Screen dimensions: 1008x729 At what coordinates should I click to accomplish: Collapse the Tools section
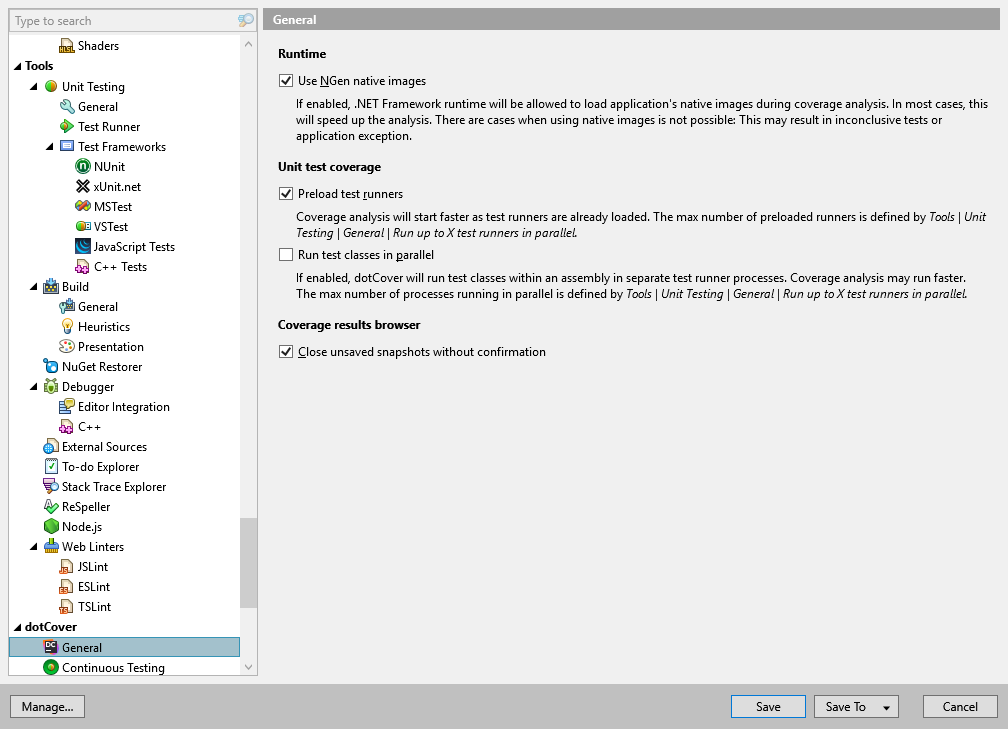[x=17, y=66]
